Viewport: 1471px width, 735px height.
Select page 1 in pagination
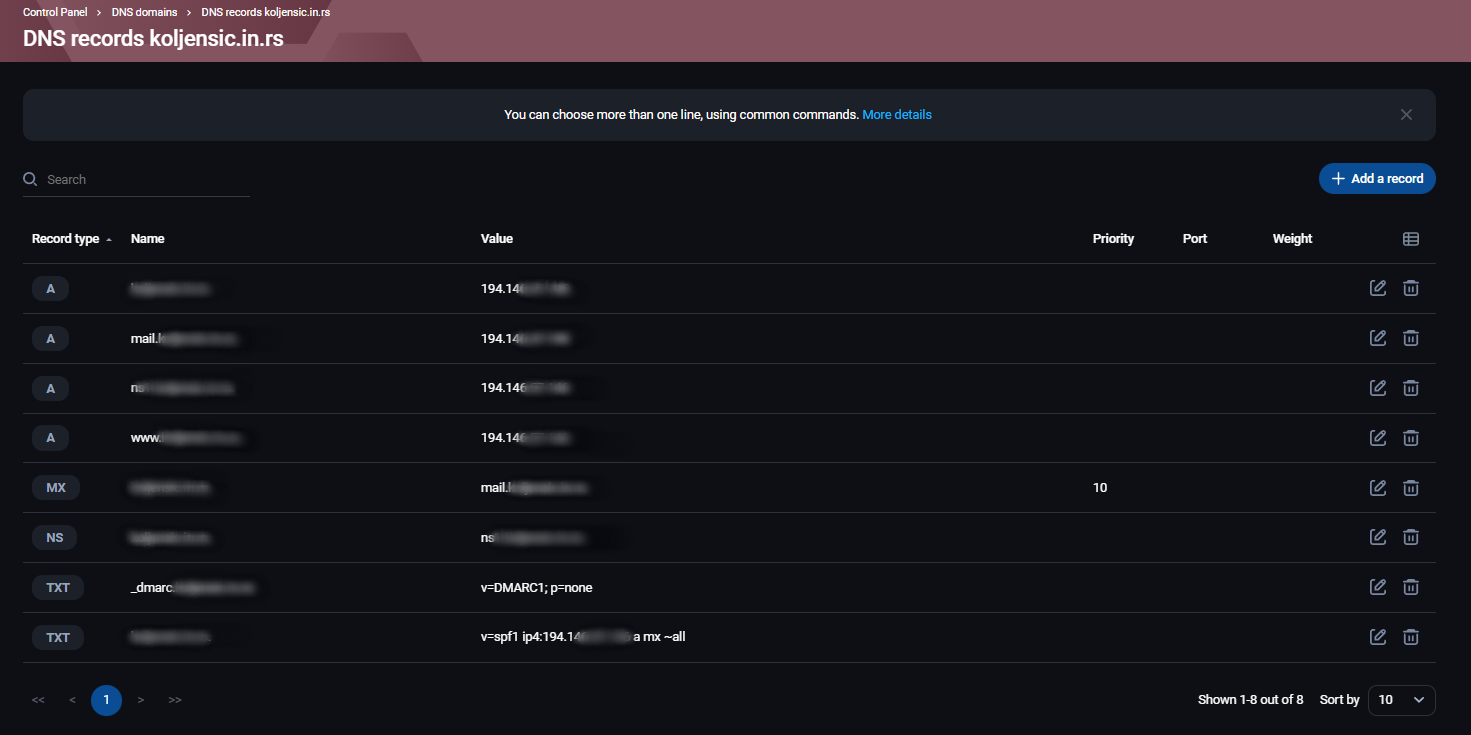[x=106, y=700]
